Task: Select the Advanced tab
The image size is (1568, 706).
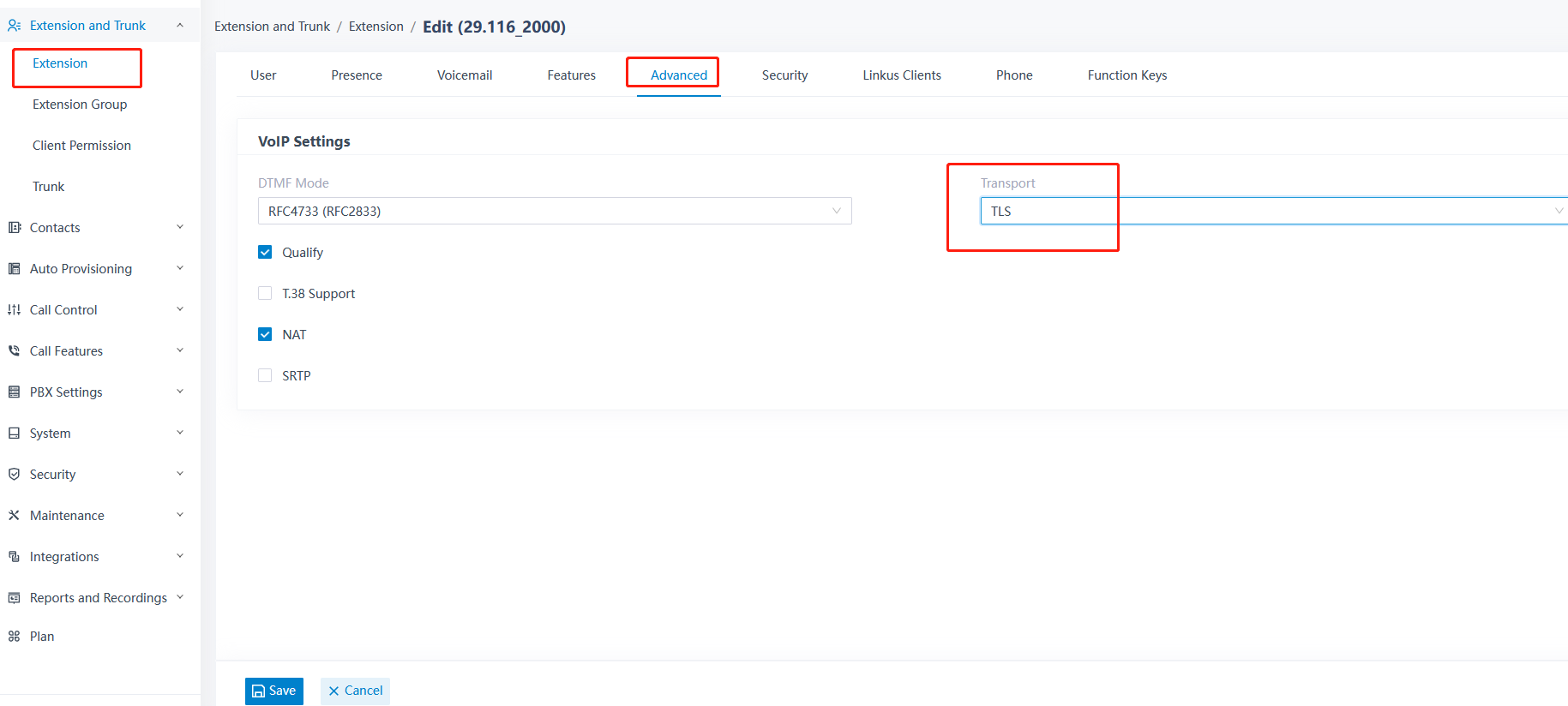Action: (679, 75)
